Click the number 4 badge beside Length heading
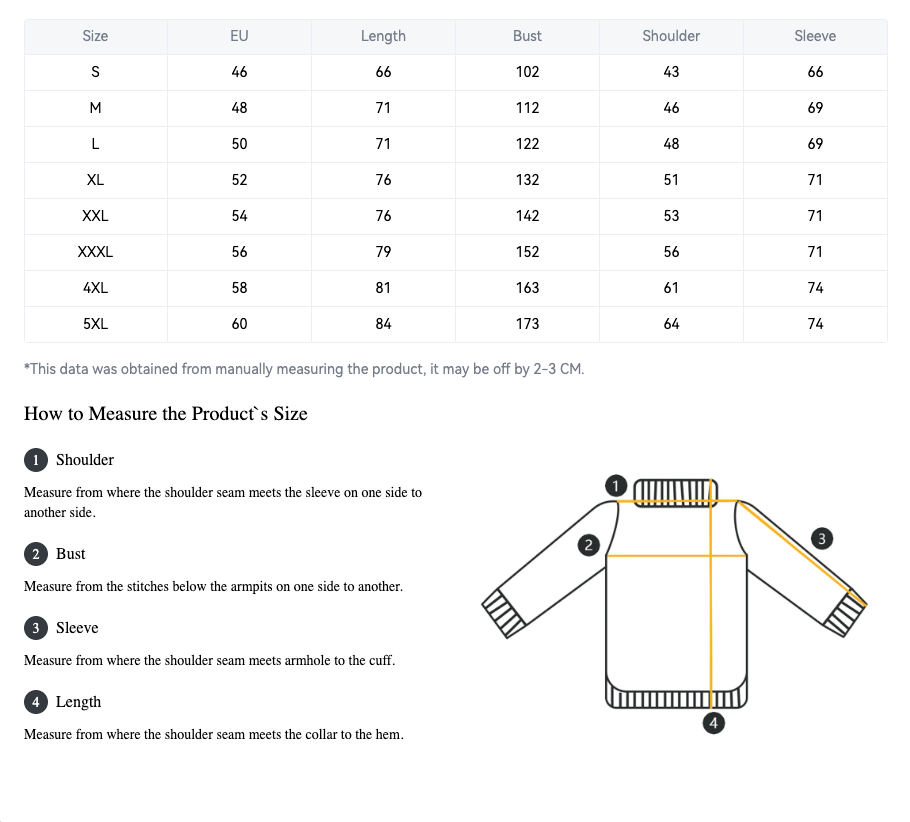910x822 pixels. (x=36, y=702)
